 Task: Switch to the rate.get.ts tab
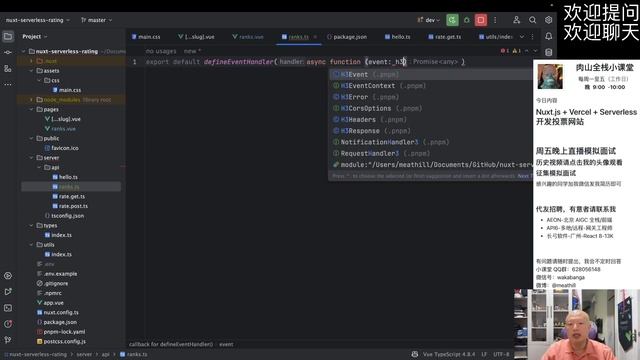pos(444,37)
